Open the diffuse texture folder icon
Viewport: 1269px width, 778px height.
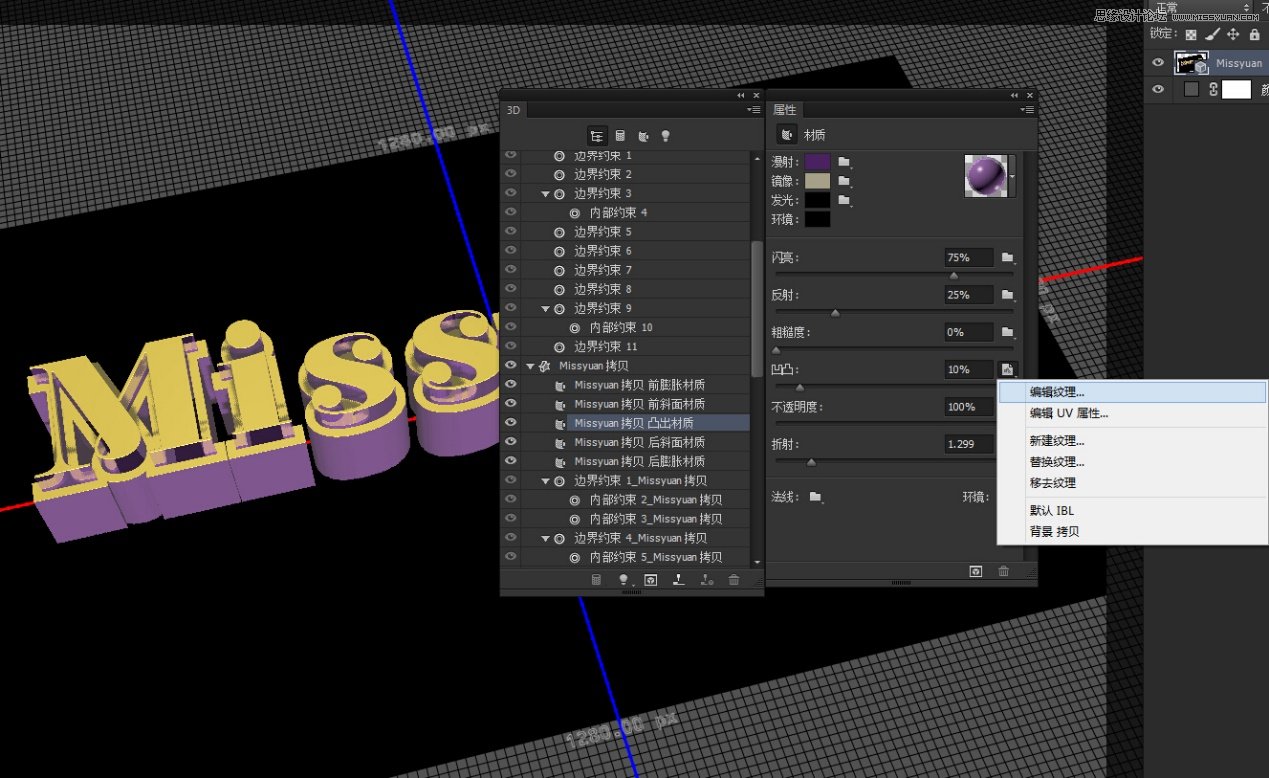click(843, 161)
